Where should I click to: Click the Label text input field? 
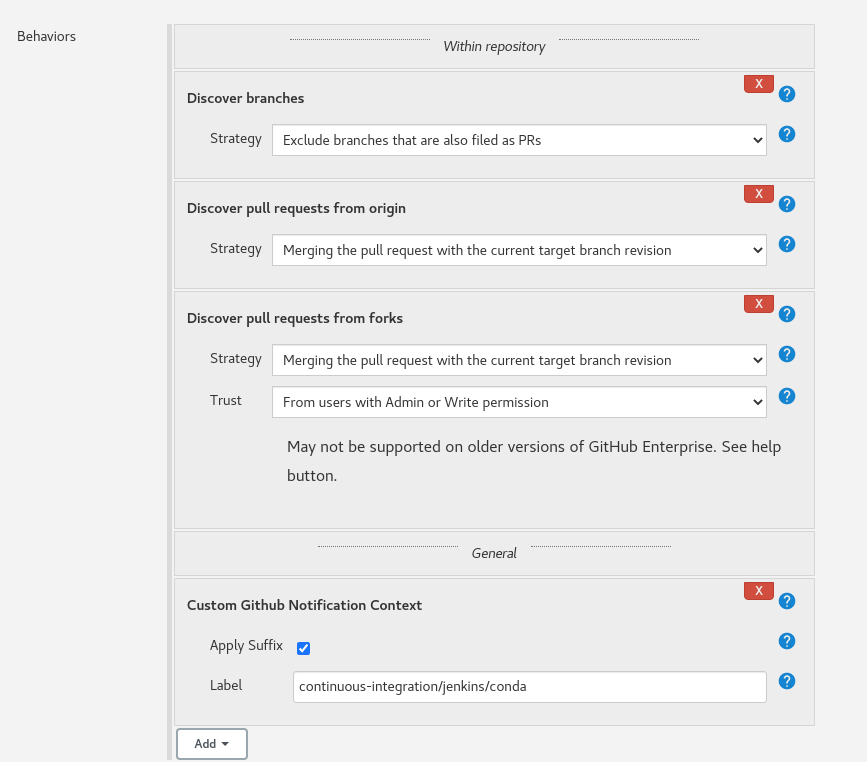click(529, 687)
